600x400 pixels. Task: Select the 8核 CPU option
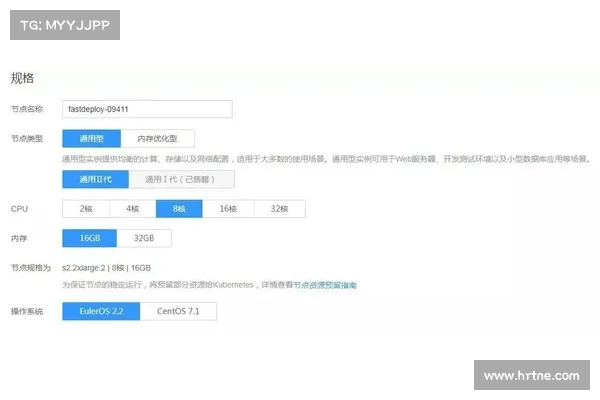point(179,209)
